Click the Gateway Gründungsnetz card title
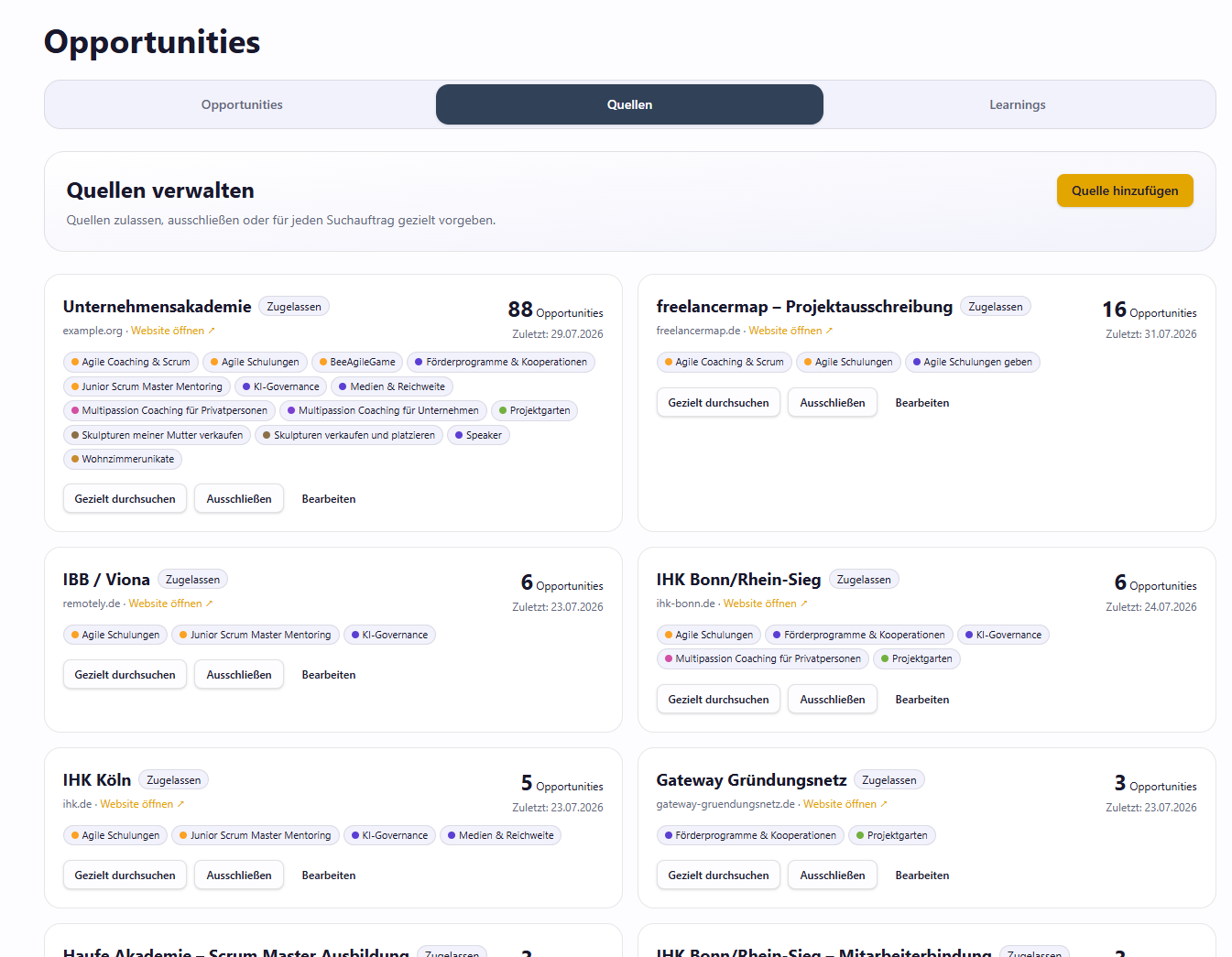Image resolution: width=1232 pixels, height=957 pixels. click(751, 780)
